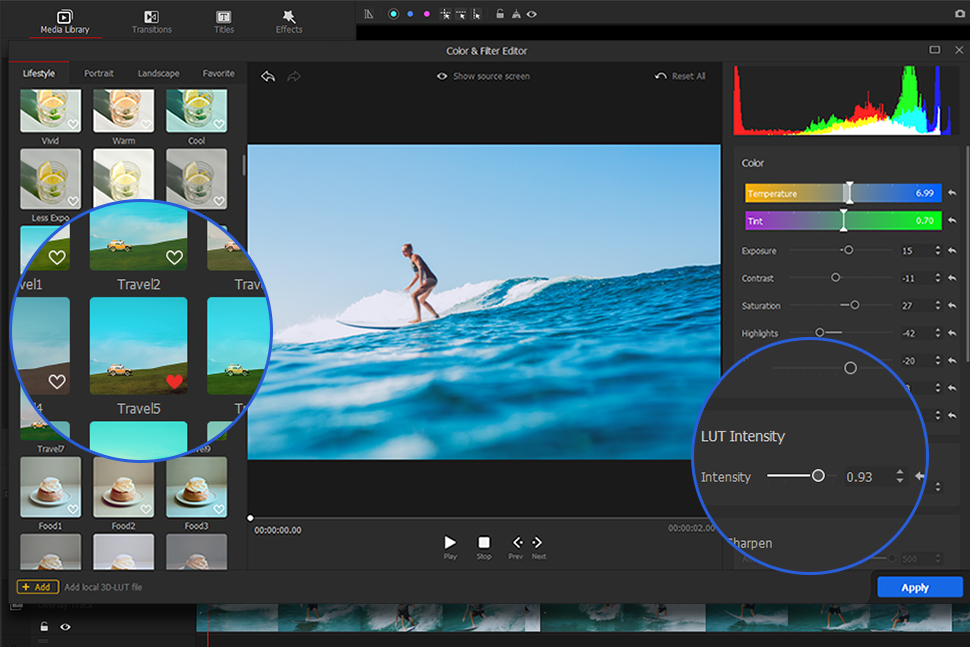Click the Apply button
The image size is (970, 647).
[918, 587]
